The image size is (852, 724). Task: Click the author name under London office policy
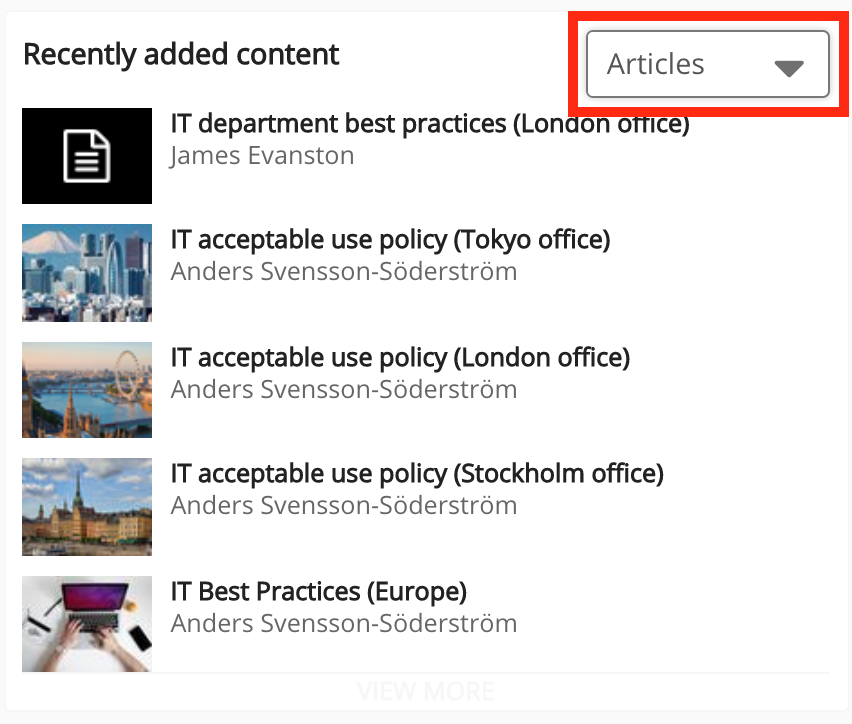(x=344, y=389)
